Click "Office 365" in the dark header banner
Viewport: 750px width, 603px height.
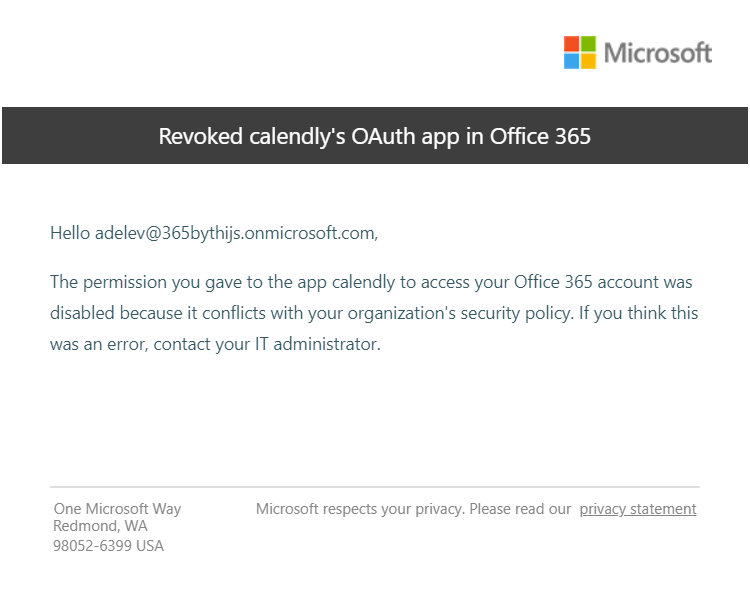coord(540,136)
